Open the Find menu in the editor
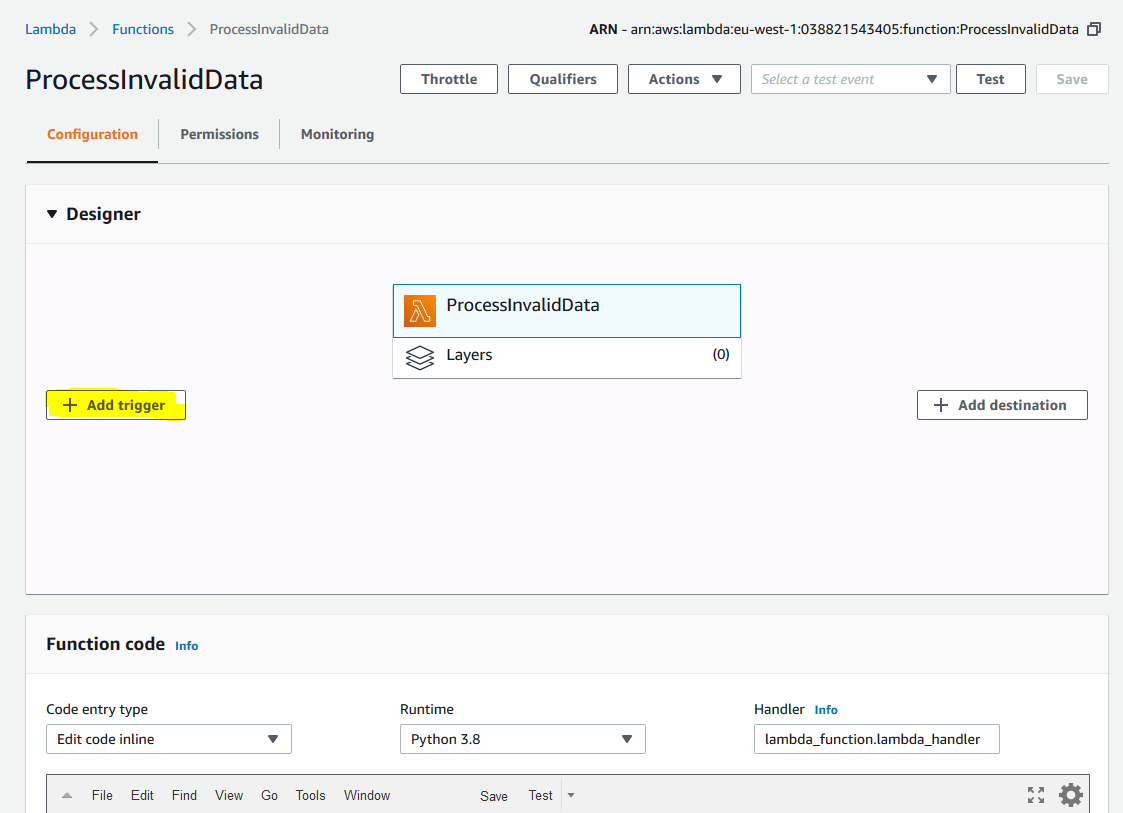 [x=184, y=795]
